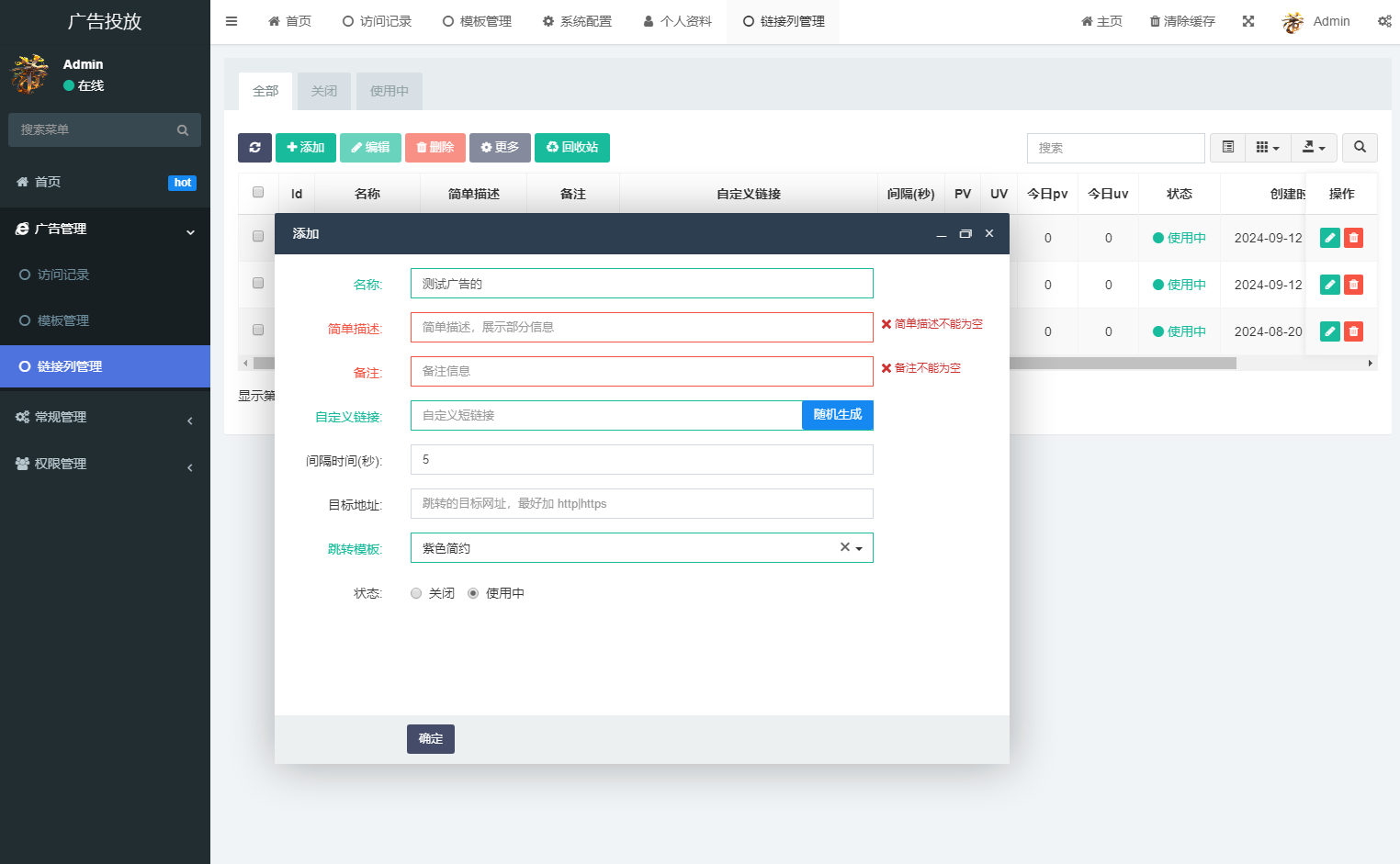1400x864 pixels.
Task: Switch to the 关闭 tab
Action: pos(323,91)
